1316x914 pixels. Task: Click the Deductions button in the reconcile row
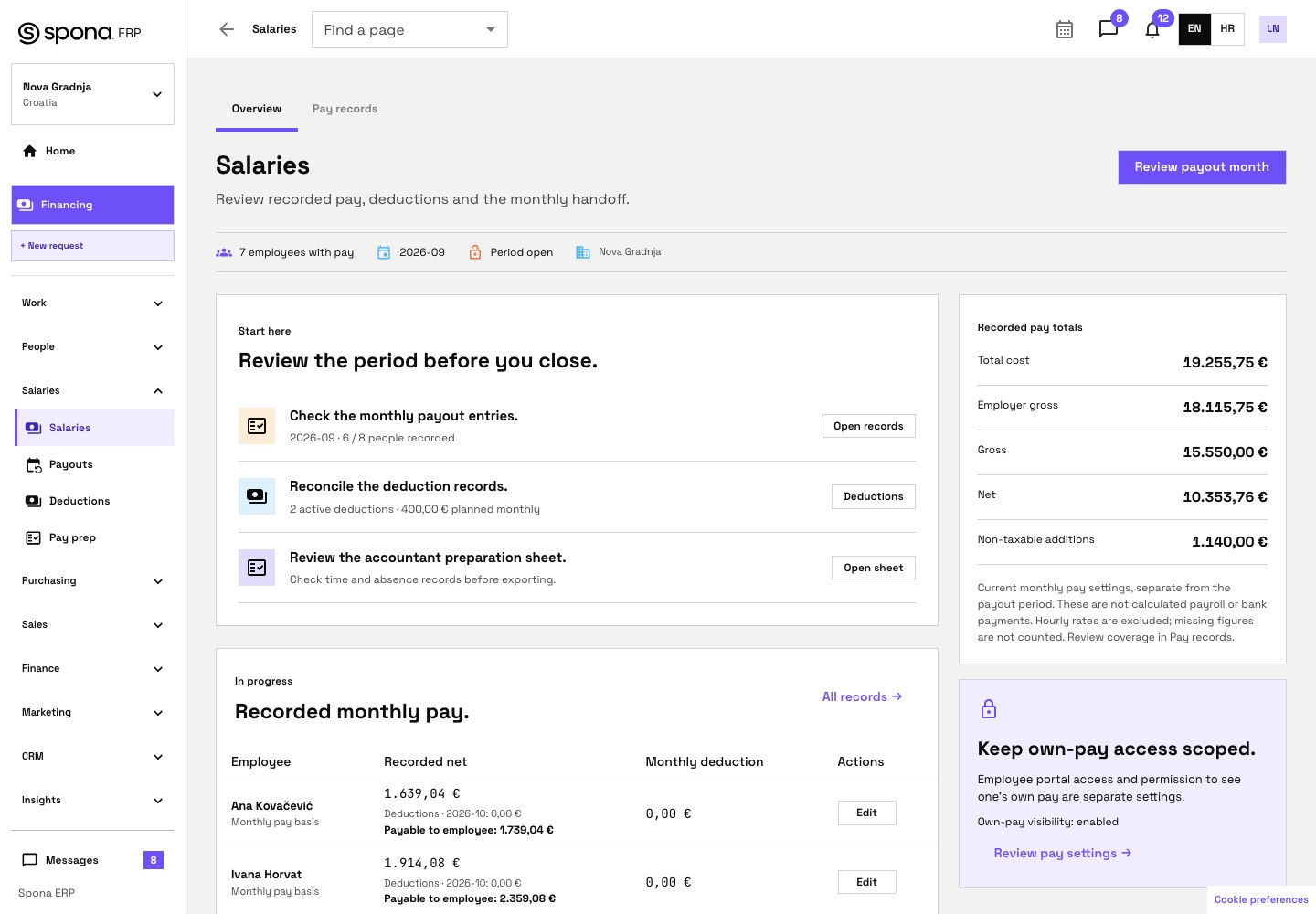(x=874, y=496)
